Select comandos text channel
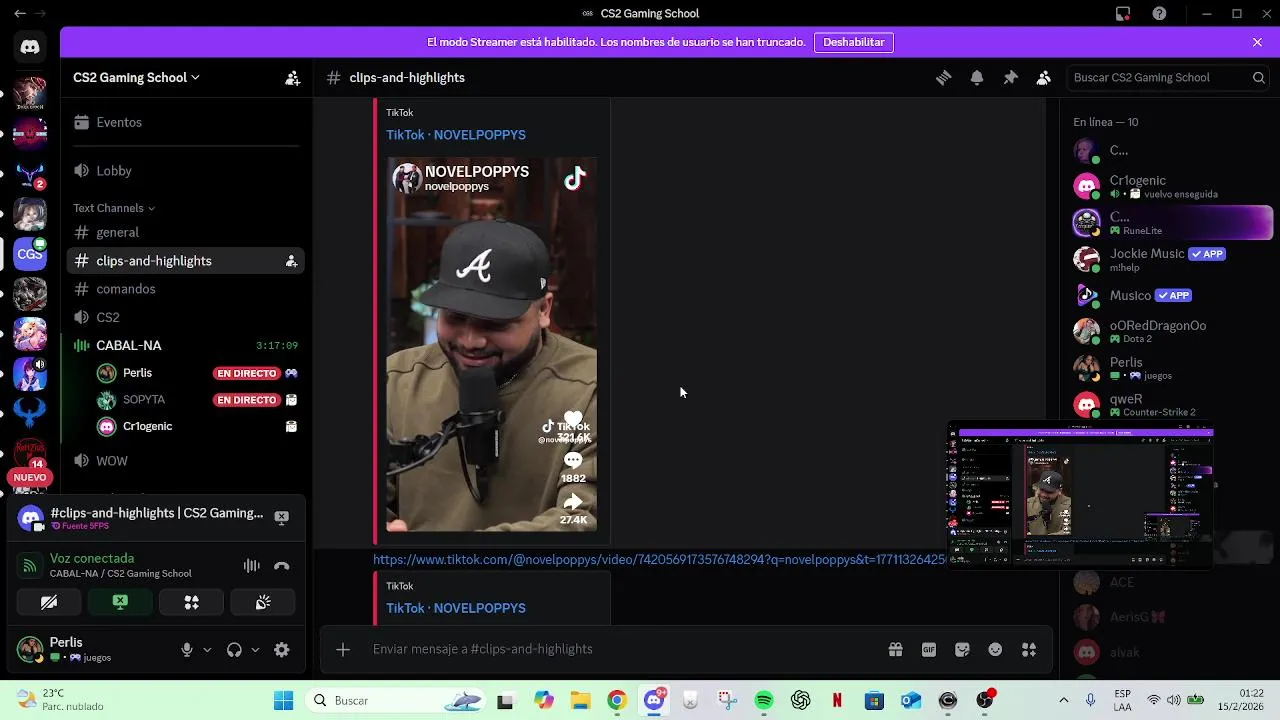 point(185,289)
